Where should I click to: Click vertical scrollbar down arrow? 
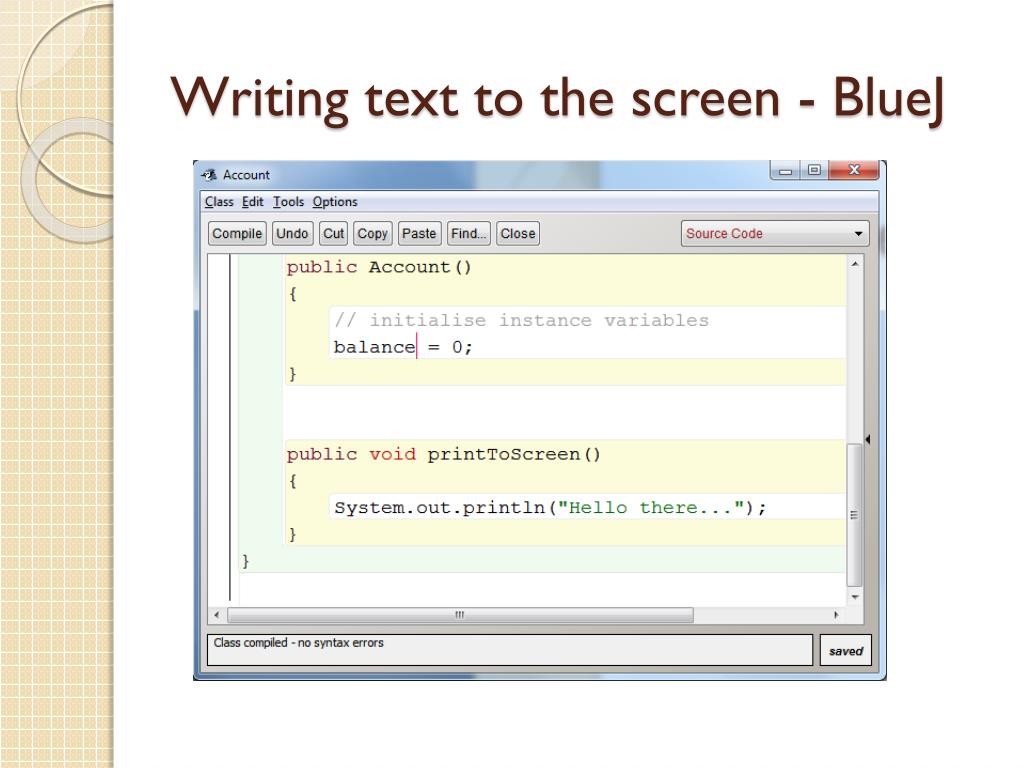(x=854, y=597)
